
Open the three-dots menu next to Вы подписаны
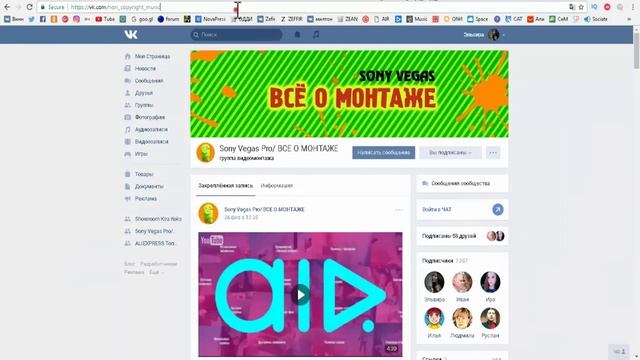493,153
